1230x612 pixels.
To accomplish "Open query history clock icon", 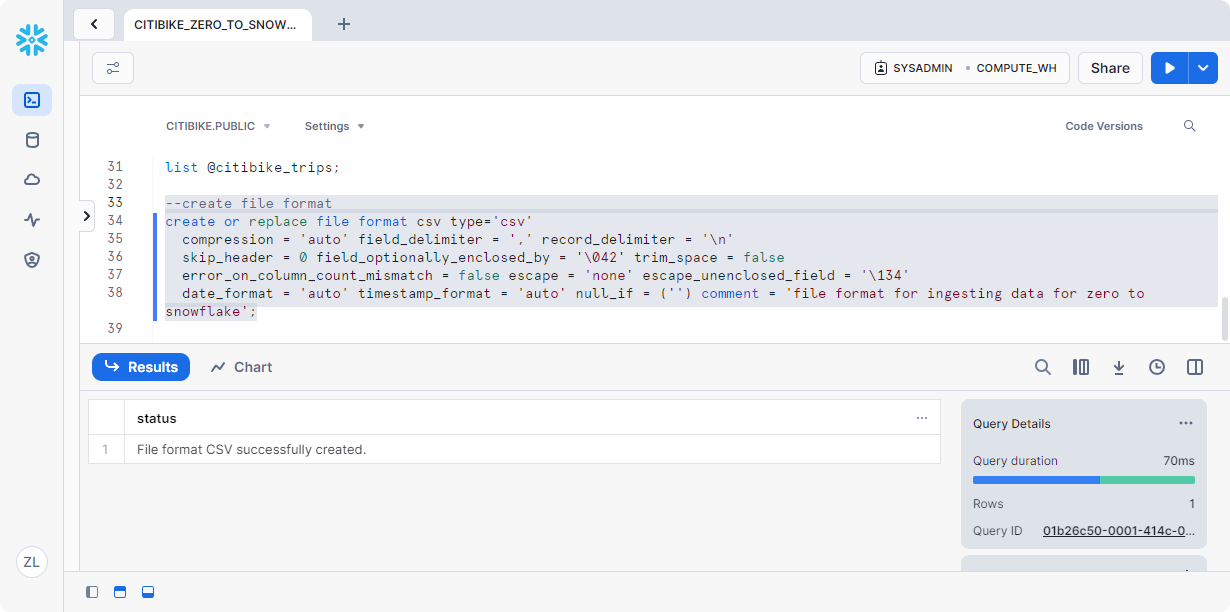I will pos(1157,367).
